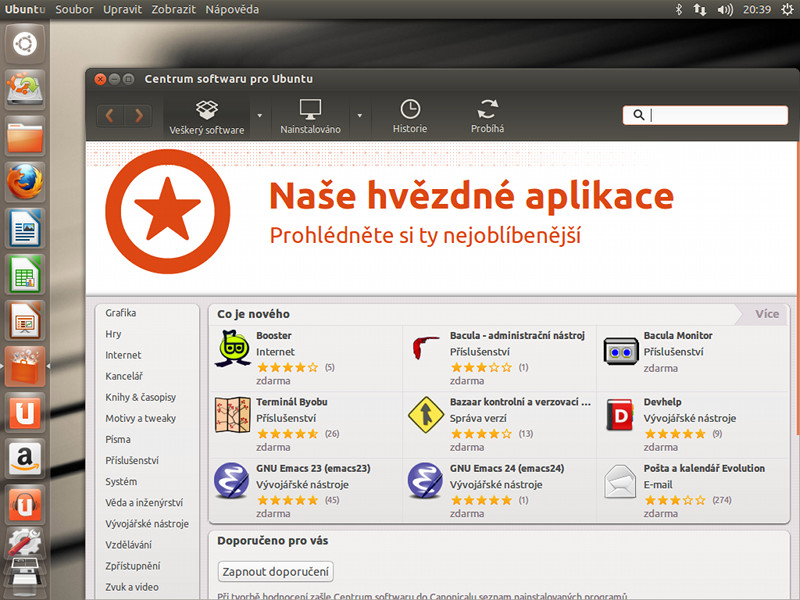The height and width of the screenshot is (600, 800).
Task: Select the Vzdělávání category
Action: (128, 545)
